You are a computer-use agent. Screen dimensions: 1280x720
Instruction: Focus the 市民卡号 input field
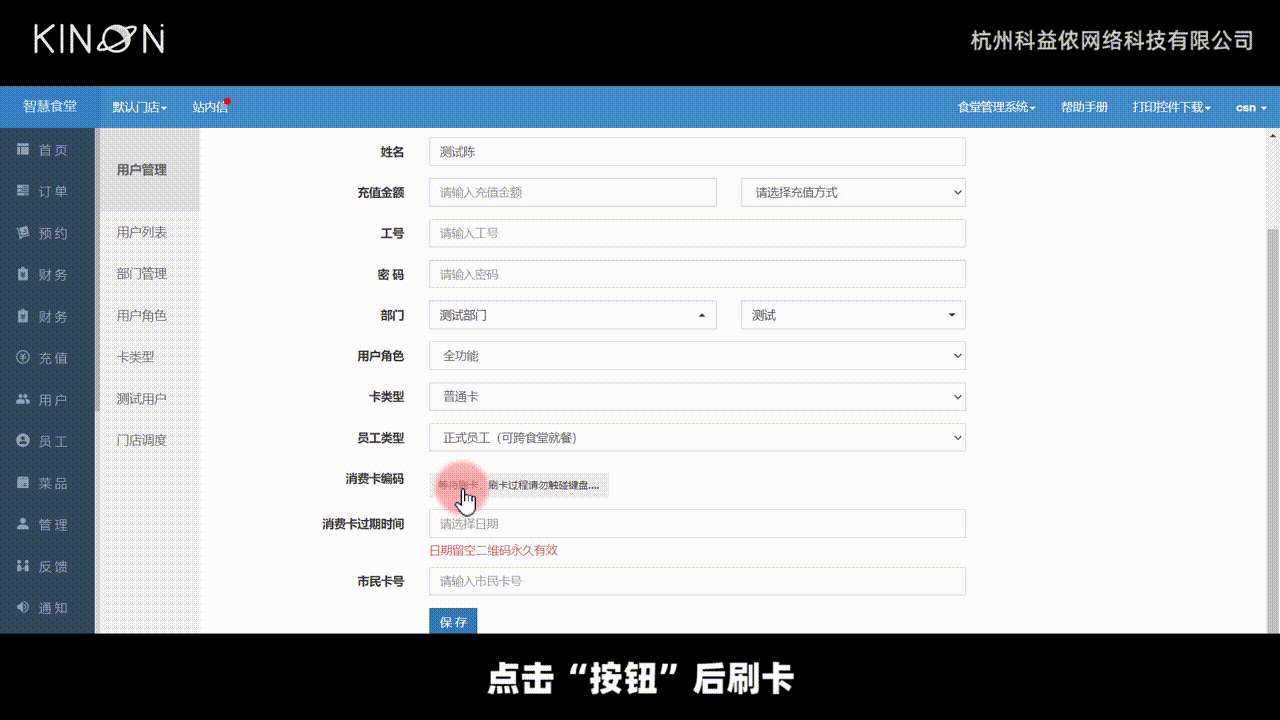[697, 581]
